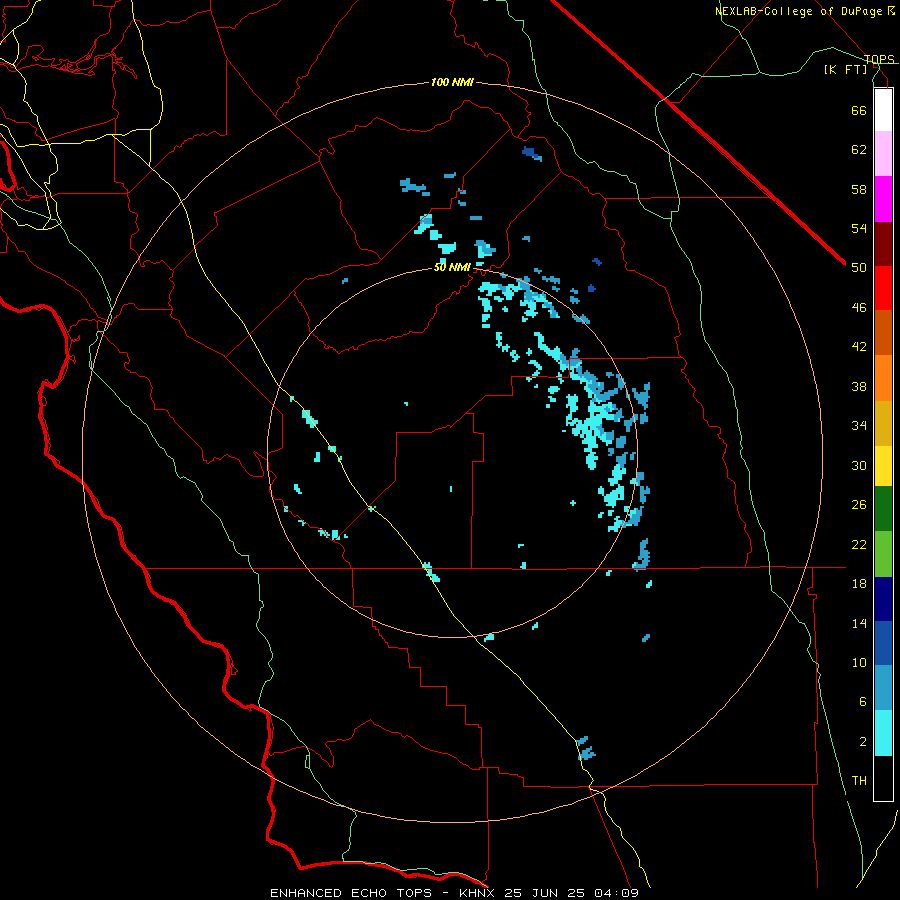Select the navy blue legend swatch

(883, 599)
